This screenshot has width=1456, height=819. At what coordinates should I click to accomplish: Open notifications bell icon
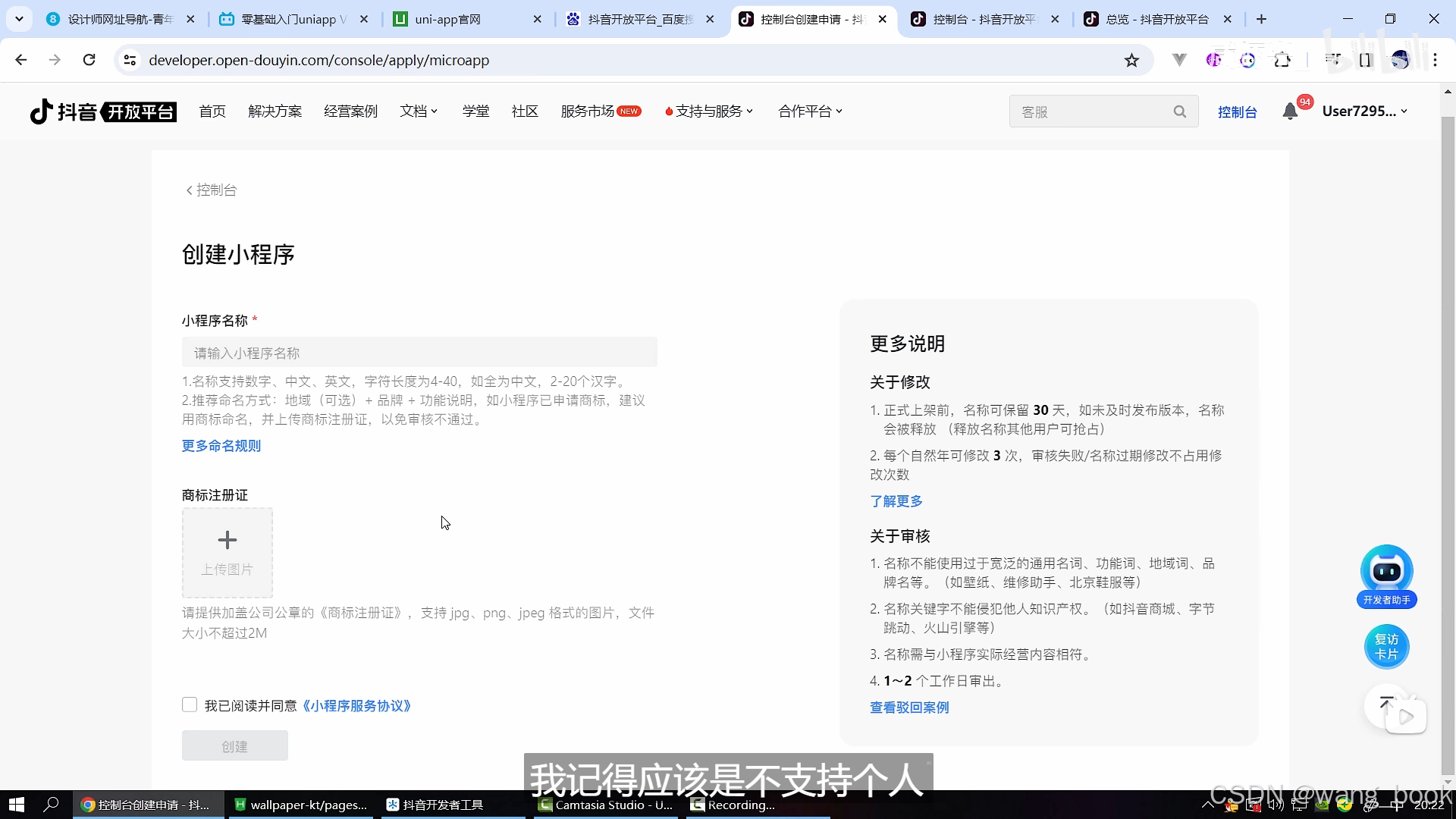click(1290, 111)
